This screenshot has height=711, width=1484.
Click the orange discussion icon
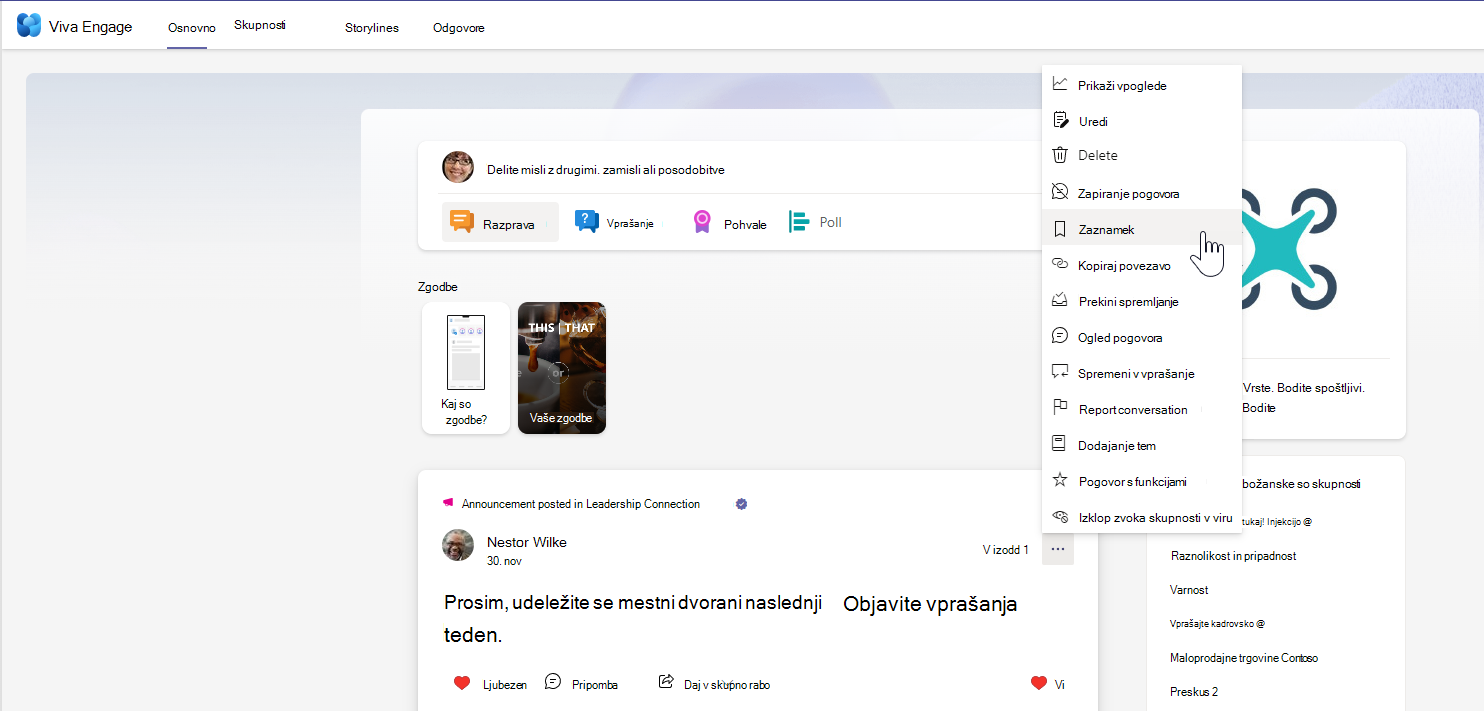point(462,221)
